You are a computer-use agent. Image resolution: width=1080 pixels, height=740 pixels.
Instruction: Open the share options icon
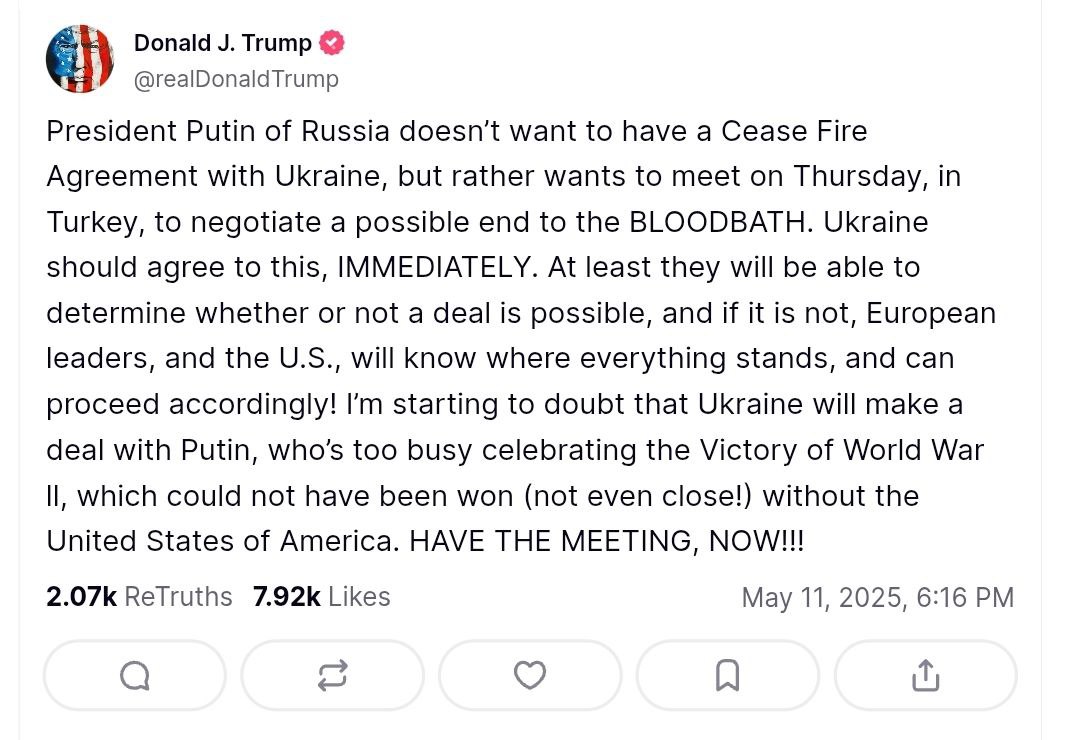[925, 676]
